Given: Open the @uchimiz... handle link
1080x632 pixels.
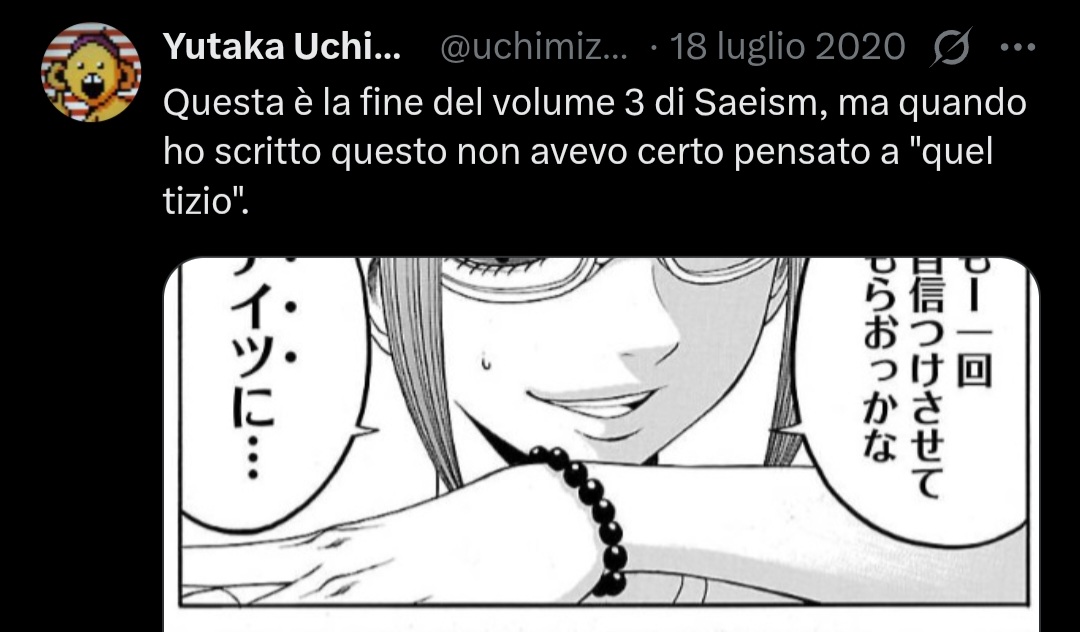Looking at the screenshot, I should coord(533,47).
